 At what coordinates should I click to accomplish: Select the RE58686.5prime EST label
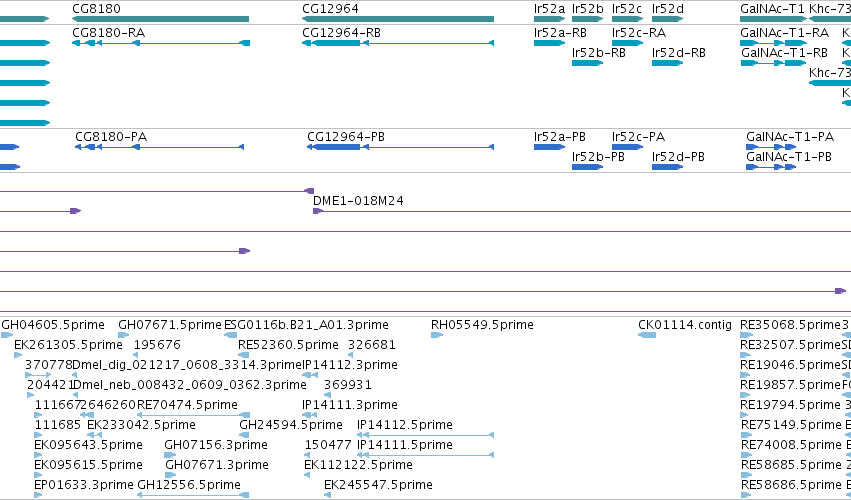pos(791,485)
